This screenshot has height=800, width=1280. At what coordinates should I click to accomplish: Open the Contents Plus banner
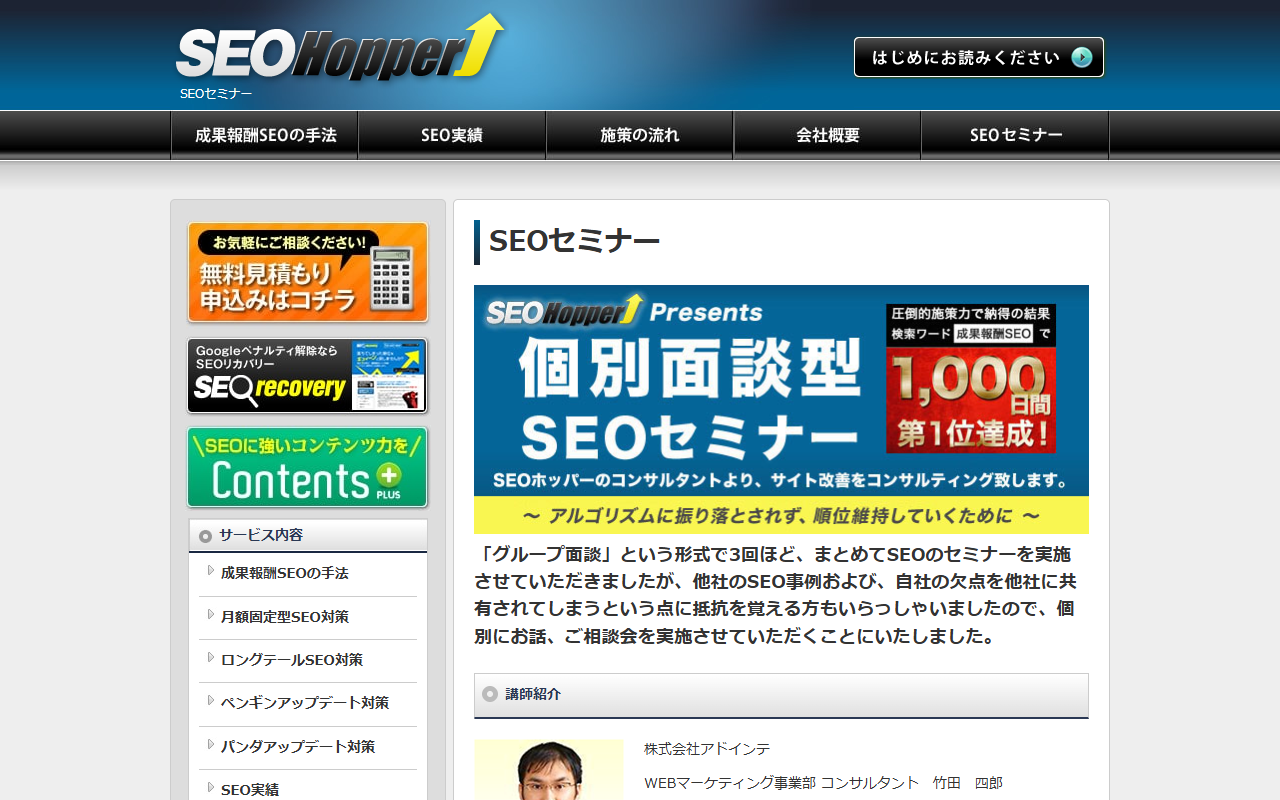coord(307,467)
